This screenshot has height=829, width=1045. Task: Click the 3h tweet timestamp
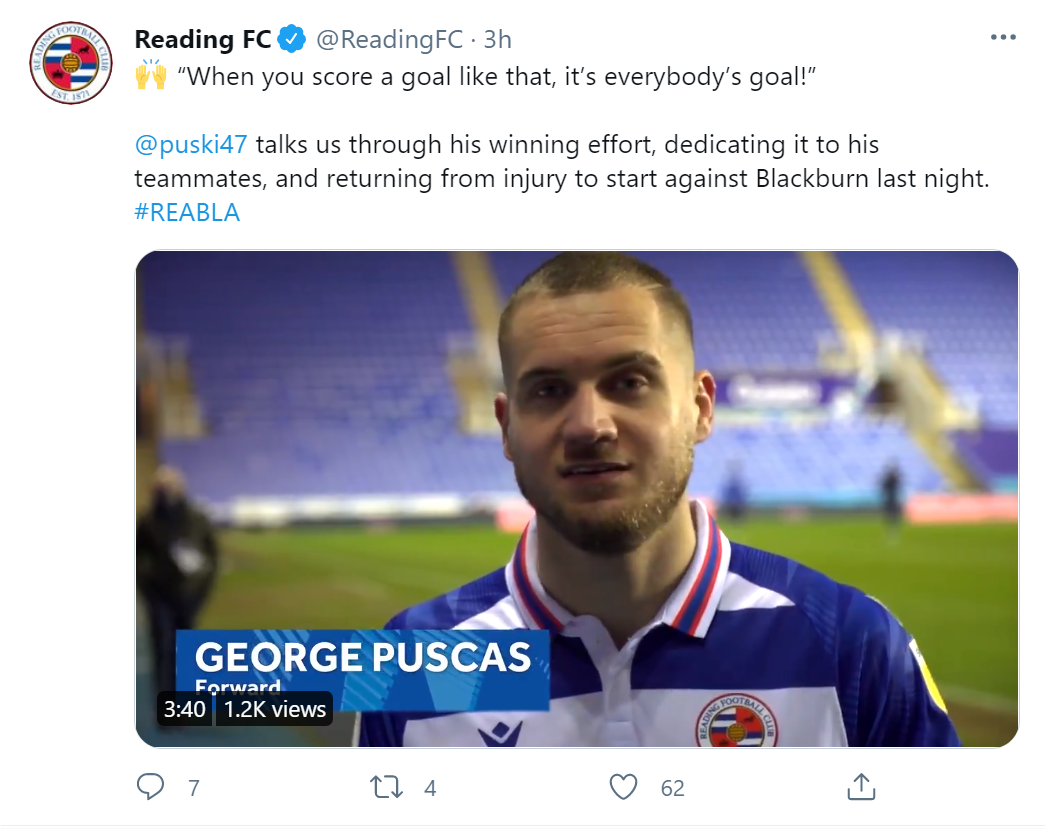pyautogui.click(x=497, y=39)
